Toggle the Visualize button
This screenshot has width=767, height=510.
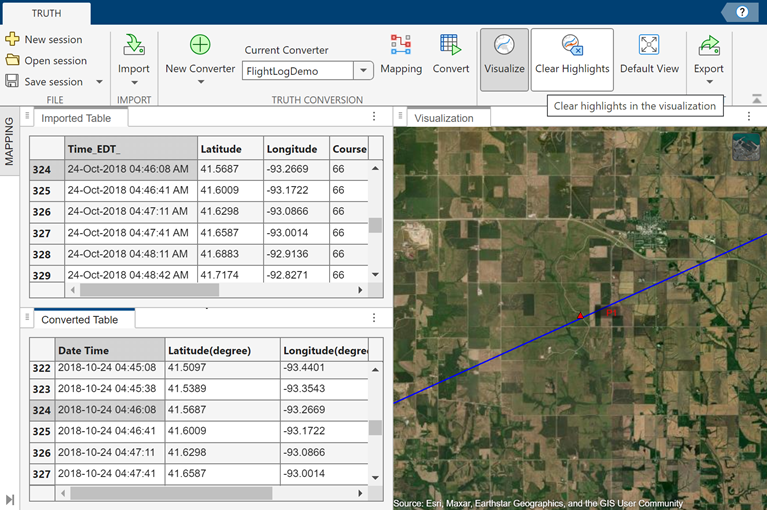tap(504, 54)
